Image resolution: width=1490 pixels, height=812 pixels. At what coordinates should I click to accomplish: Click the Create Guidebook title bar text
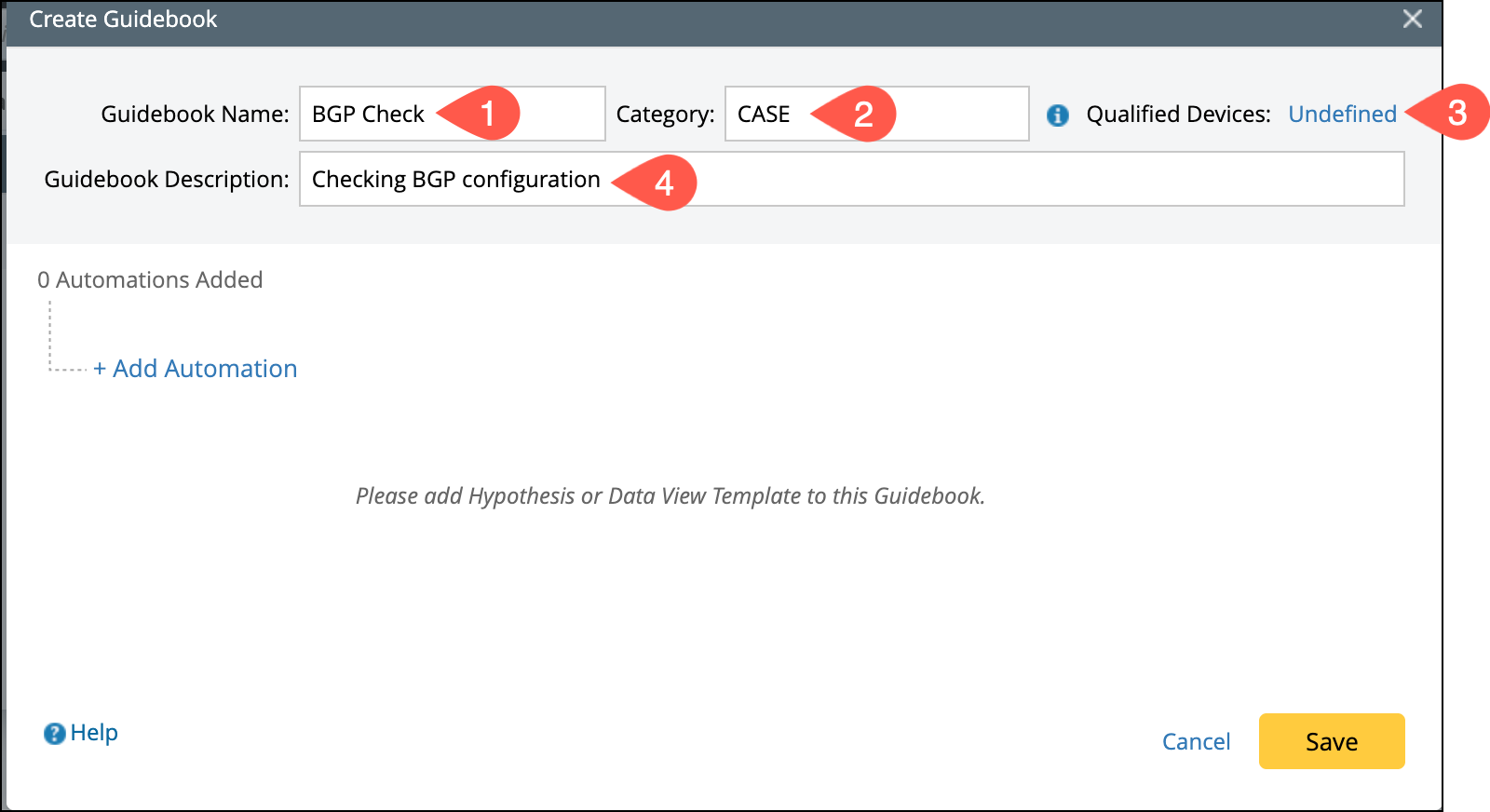pyautogui.click(x=123, y=20)
